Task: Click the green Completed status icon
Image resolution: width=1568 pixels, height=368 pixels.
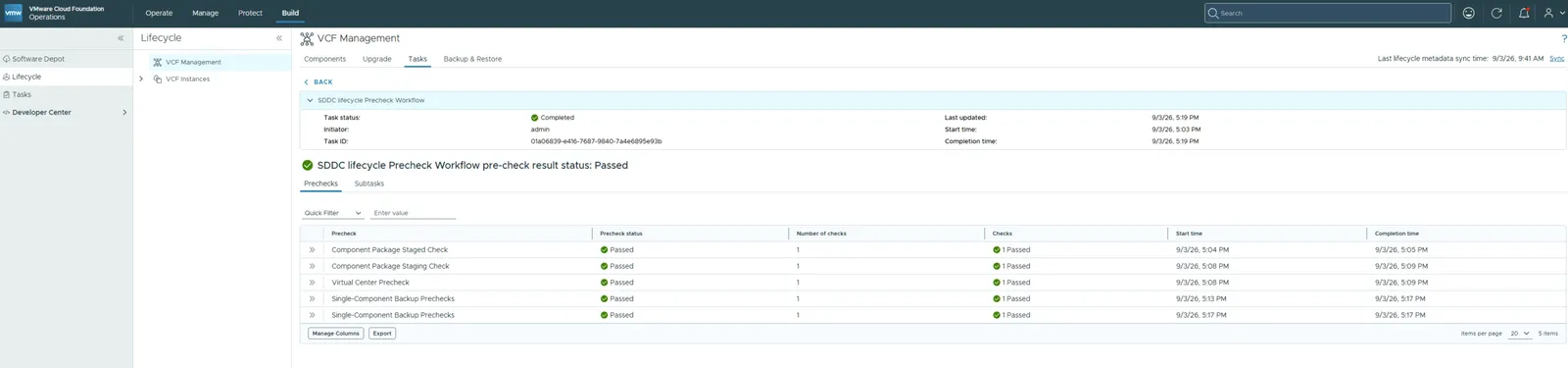Action: pos(534,118)
